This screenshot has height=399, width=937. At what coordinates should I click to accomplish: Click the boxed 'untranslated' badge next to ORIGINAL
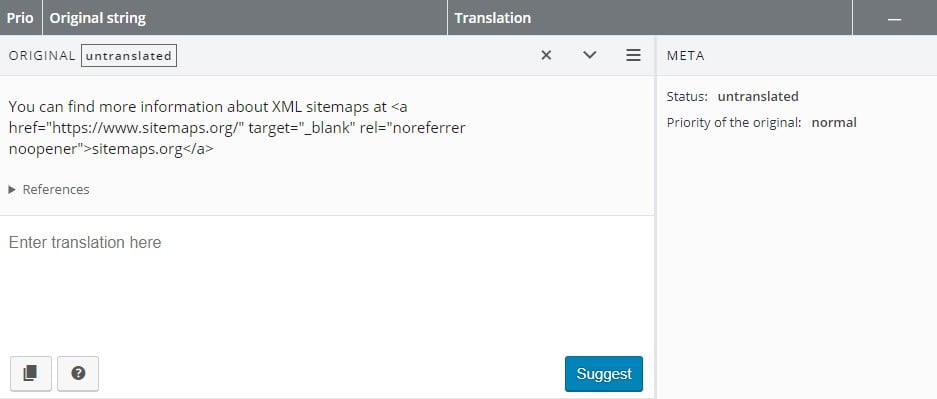[x=128, y=56]
